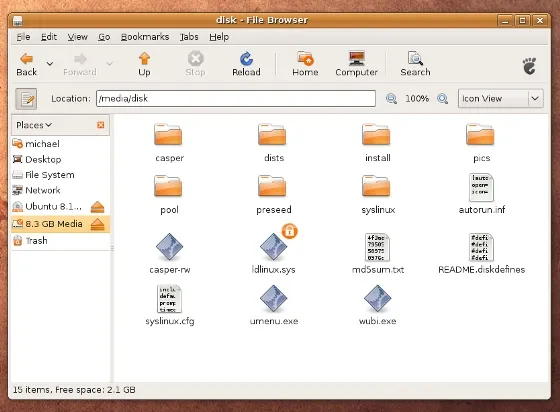Click the Forward arrow button
This screenshot has height=412, width=560.
(x=80, y=64)
